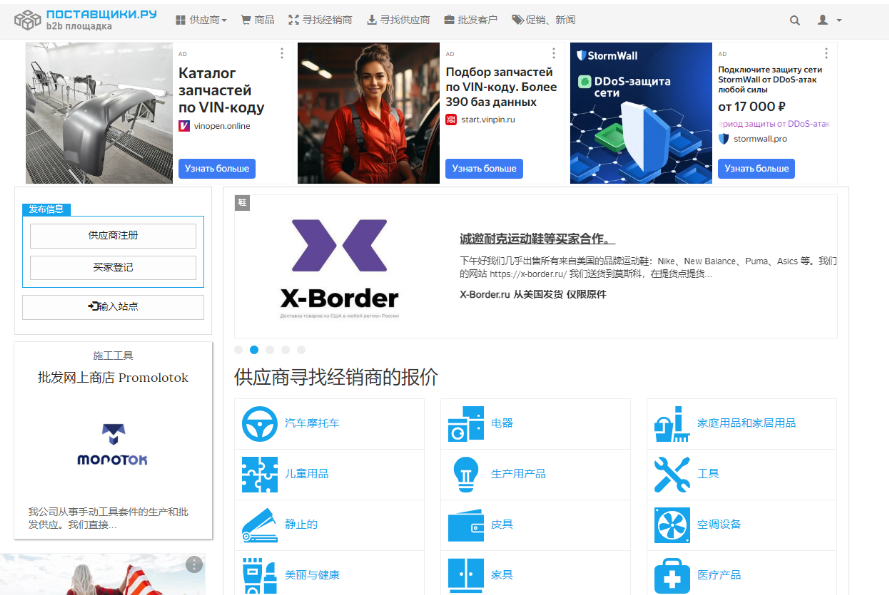Image resolution: width=889 pixels, height=595 pixels.
Task: Click the stormwall.pro domain link
Action: tap(760, 139)
